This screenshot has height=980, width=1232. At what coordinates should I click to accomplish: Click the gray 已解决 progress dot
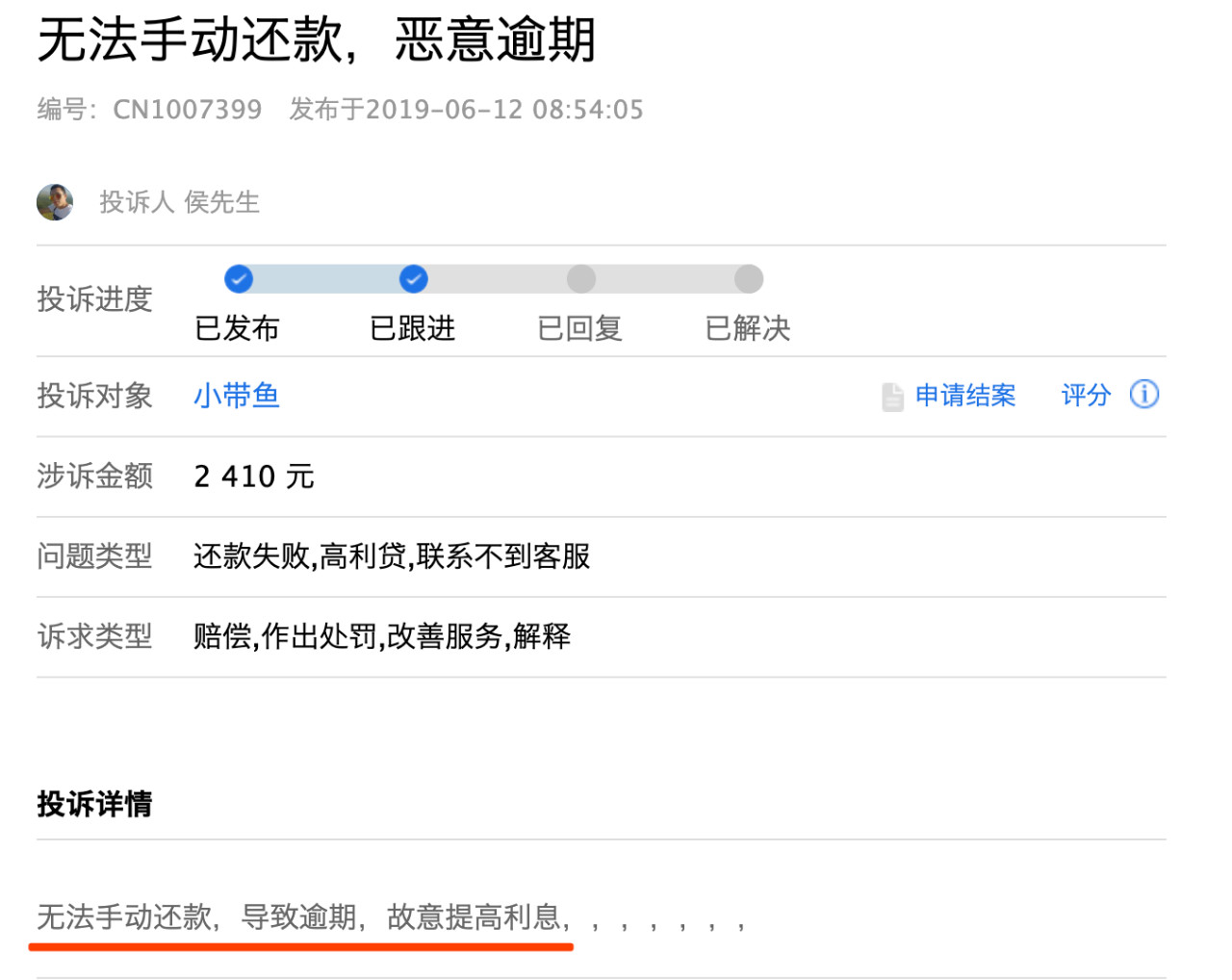pyautogui.click(x=749, y=279)
